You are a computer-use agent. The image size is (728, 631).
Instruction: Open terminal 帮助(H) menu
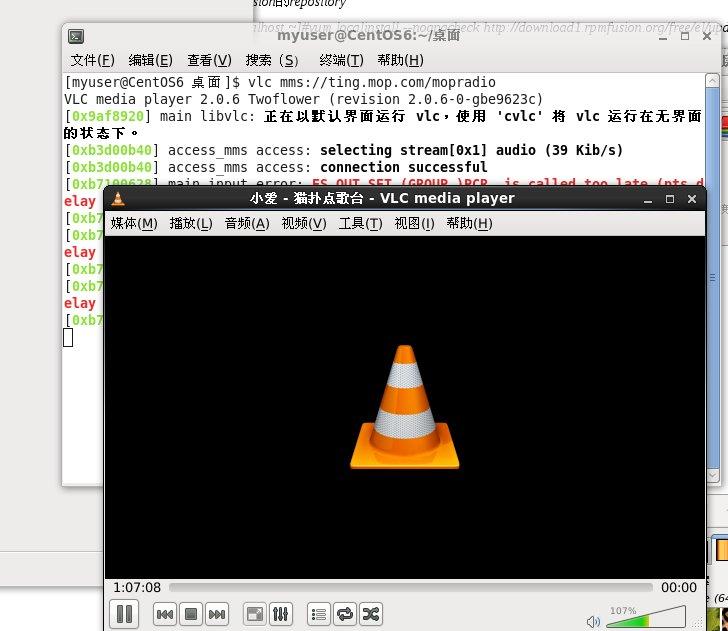(x=400, y=60)
